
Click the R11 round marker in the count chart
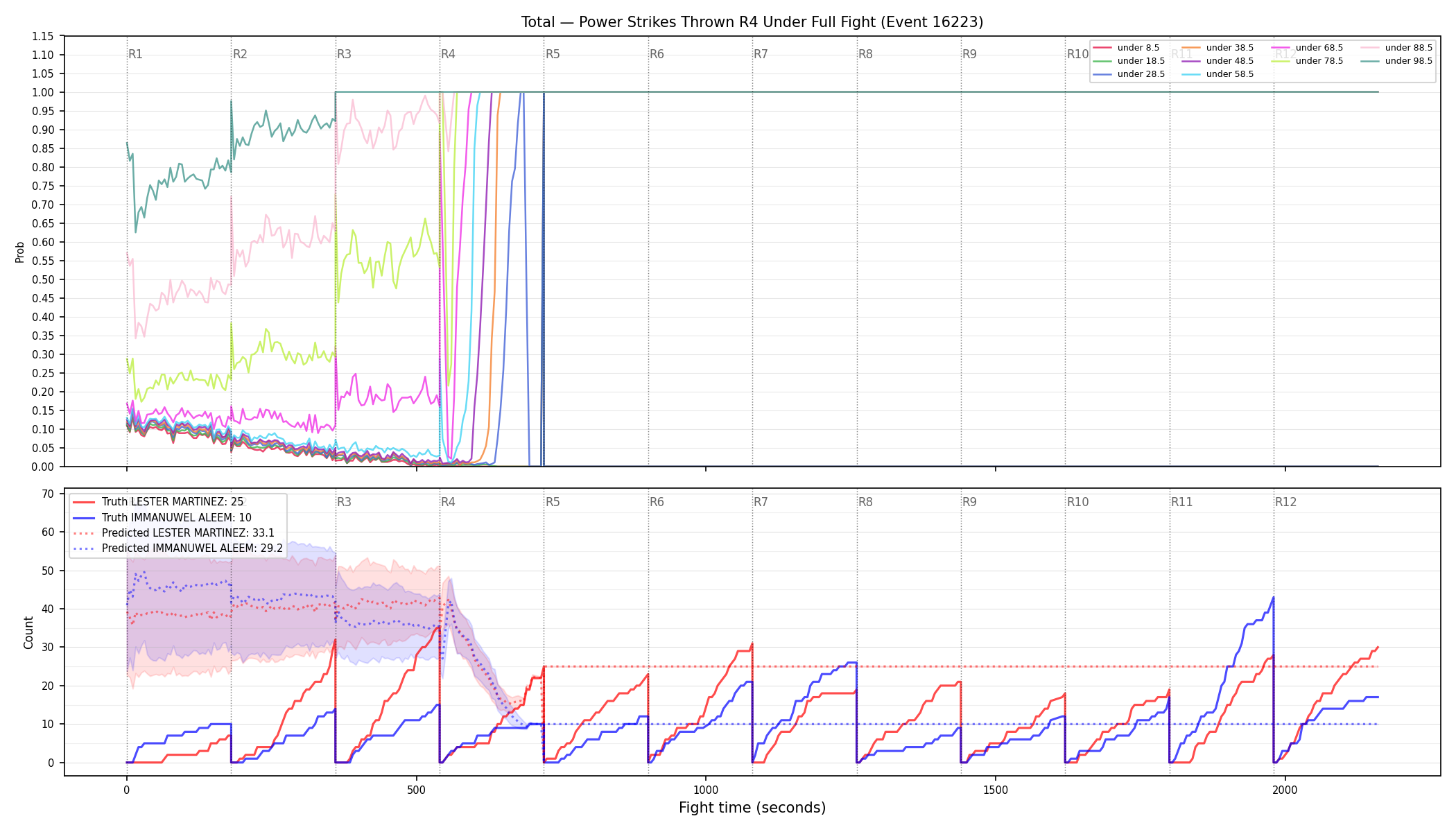tap(1182, 502)
